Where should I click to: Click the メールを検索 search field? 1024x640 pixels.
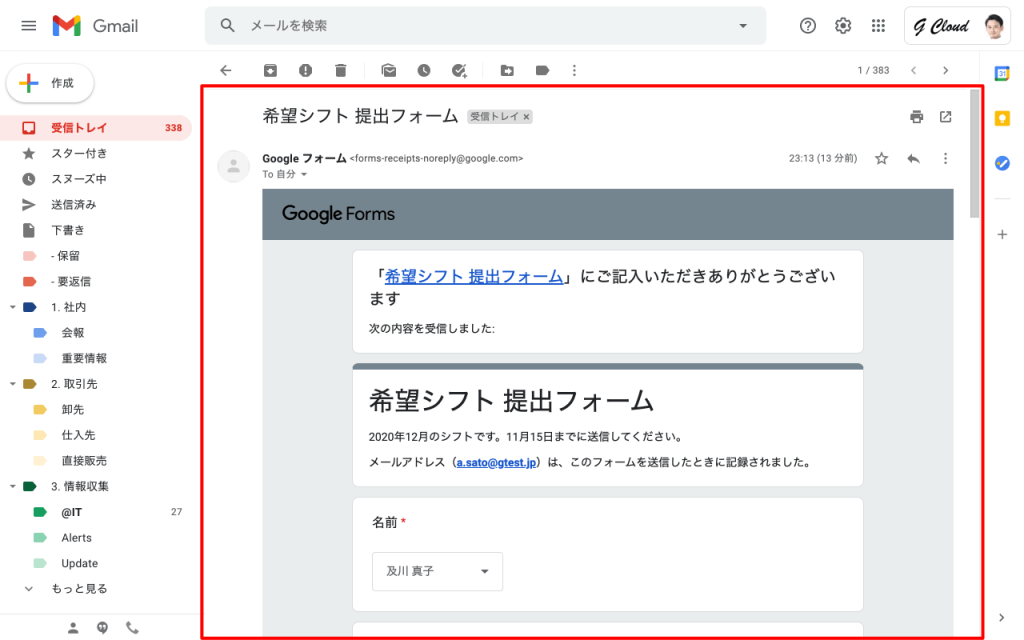pos(480,26)
